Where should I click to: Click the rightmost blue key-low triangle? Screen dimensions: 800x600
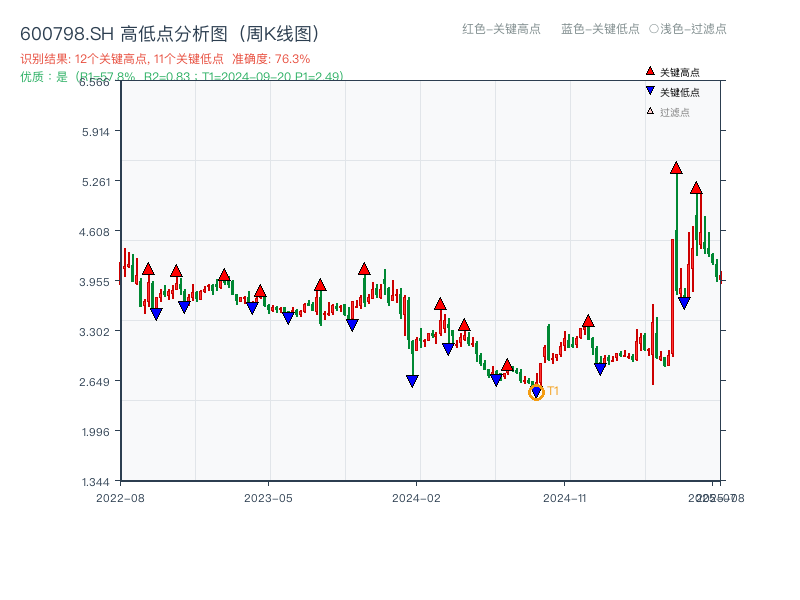[684, 303]
